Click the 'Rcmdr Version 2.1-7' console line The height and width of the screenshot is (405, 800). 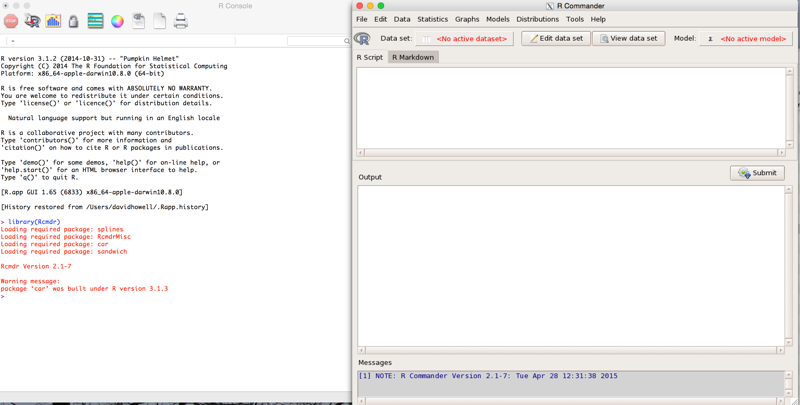tap(36, 266)
